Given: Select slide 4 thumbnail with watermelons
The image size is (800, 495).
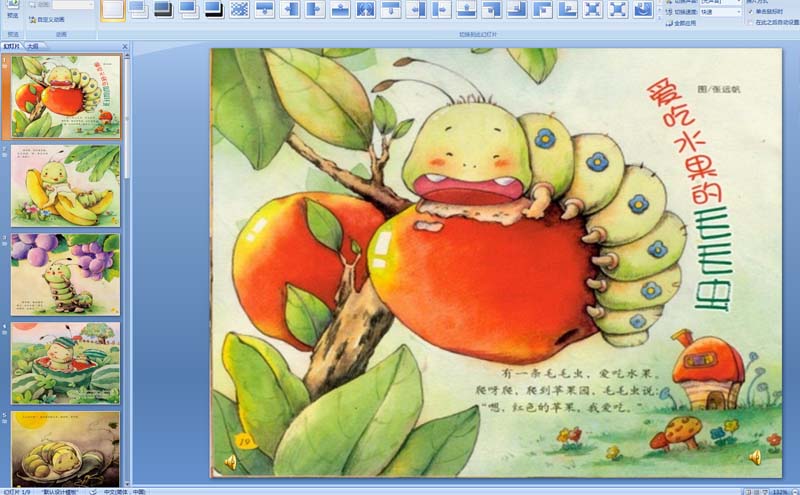Looking at the screenshot, I should click(x=66, y=363).
